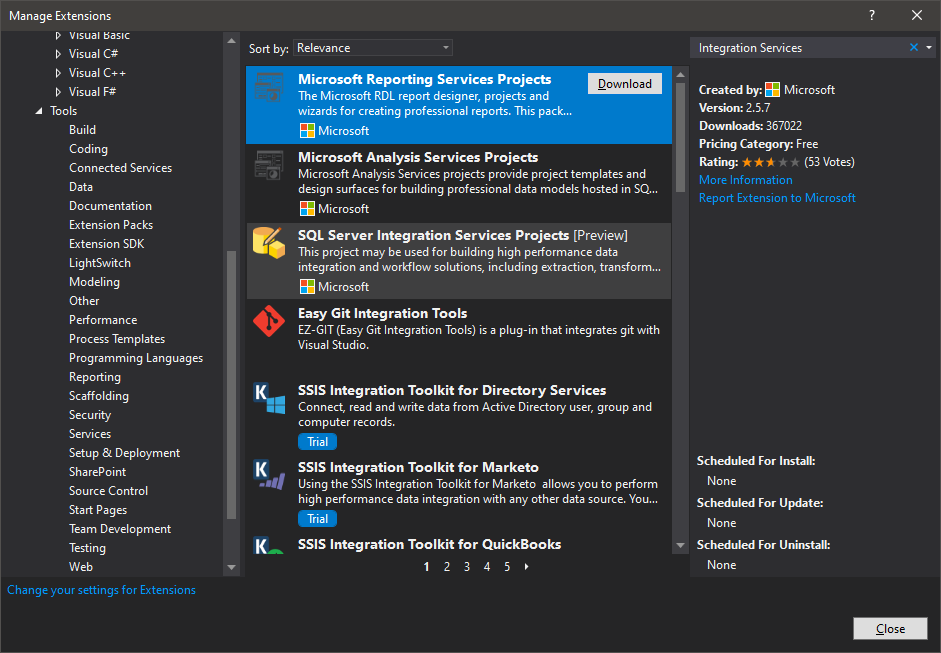This screenshot has height=653, width=941.
Task: Download Microsoft Reporting Services Projects
Action: click(624, 84)
